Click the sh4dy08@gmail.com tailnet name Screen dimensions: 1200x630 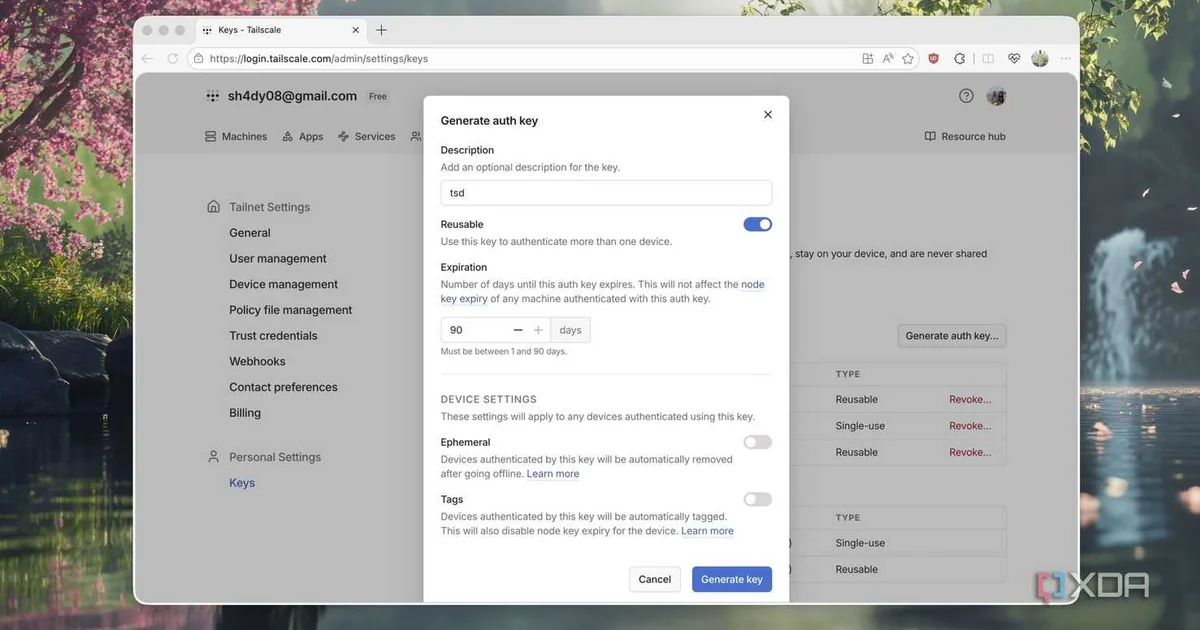(292, 96)
